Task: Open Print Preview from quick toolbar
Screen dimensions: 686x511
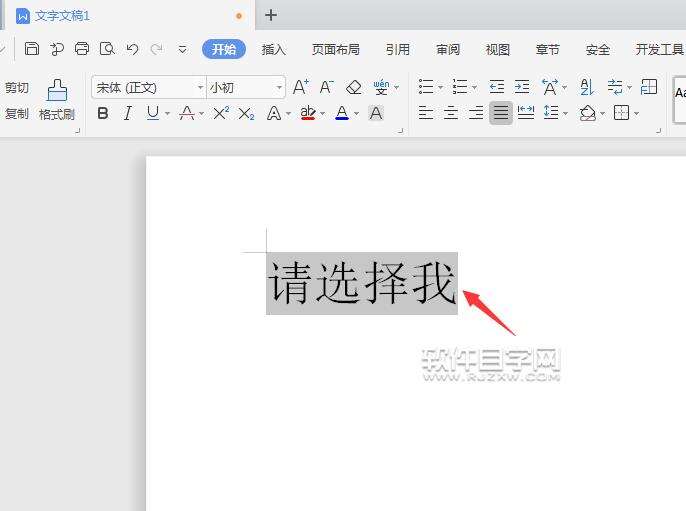Action: click(x=107, y=49)
